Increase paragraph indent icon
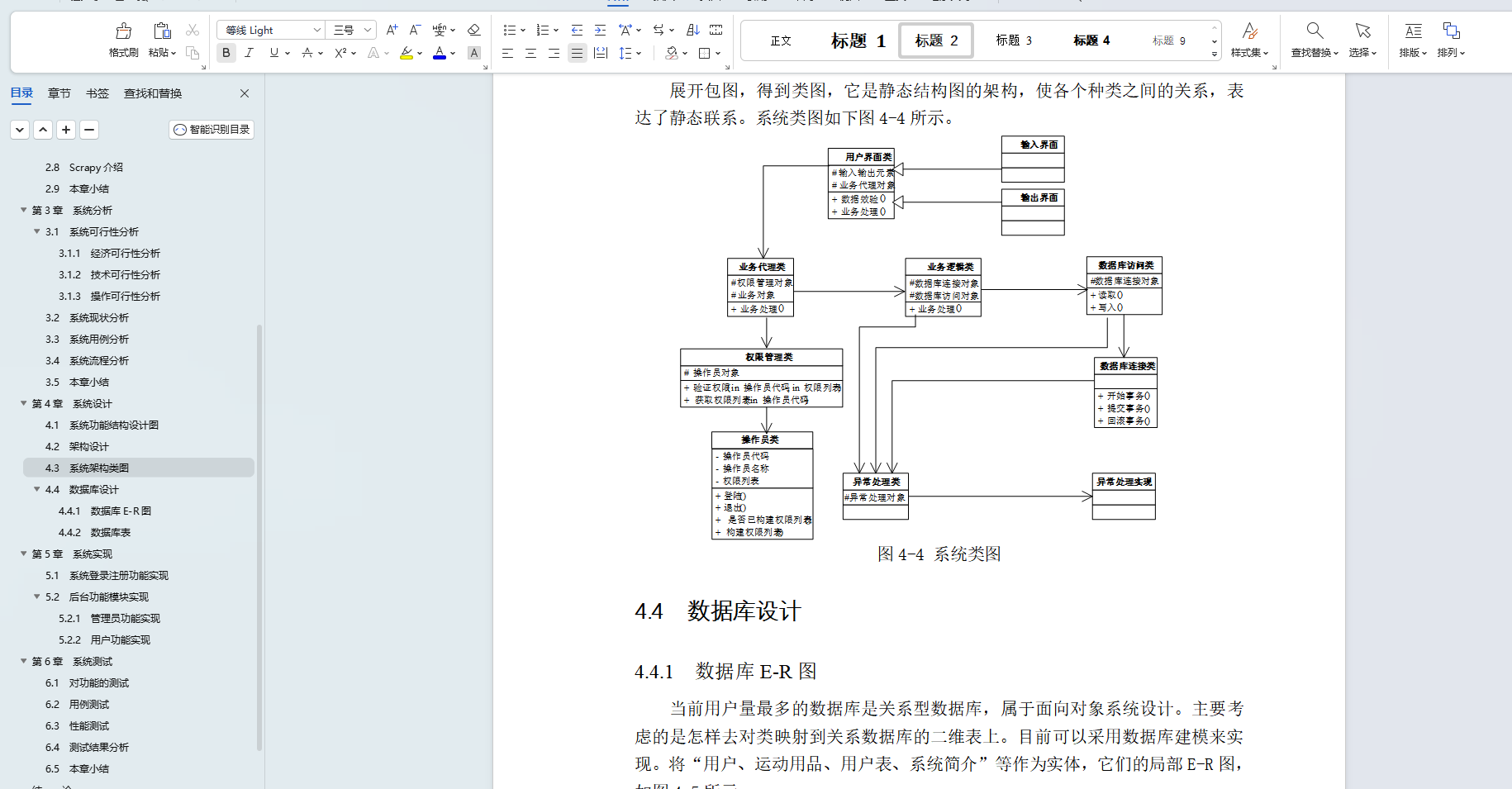 [x=600, y=30]
